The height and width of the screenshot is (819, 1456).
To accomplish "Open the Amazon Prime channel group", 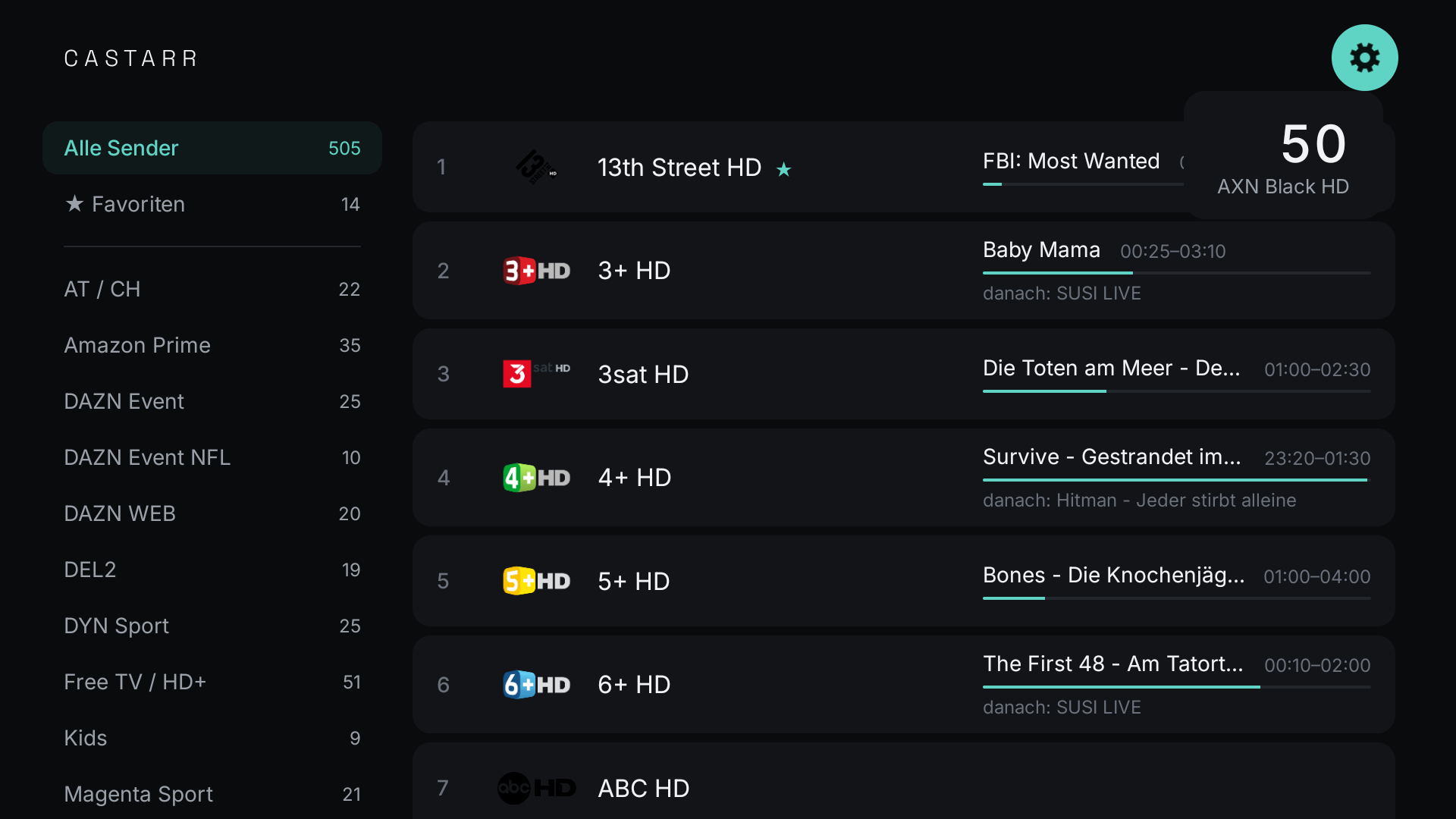I will coord(212,345).
